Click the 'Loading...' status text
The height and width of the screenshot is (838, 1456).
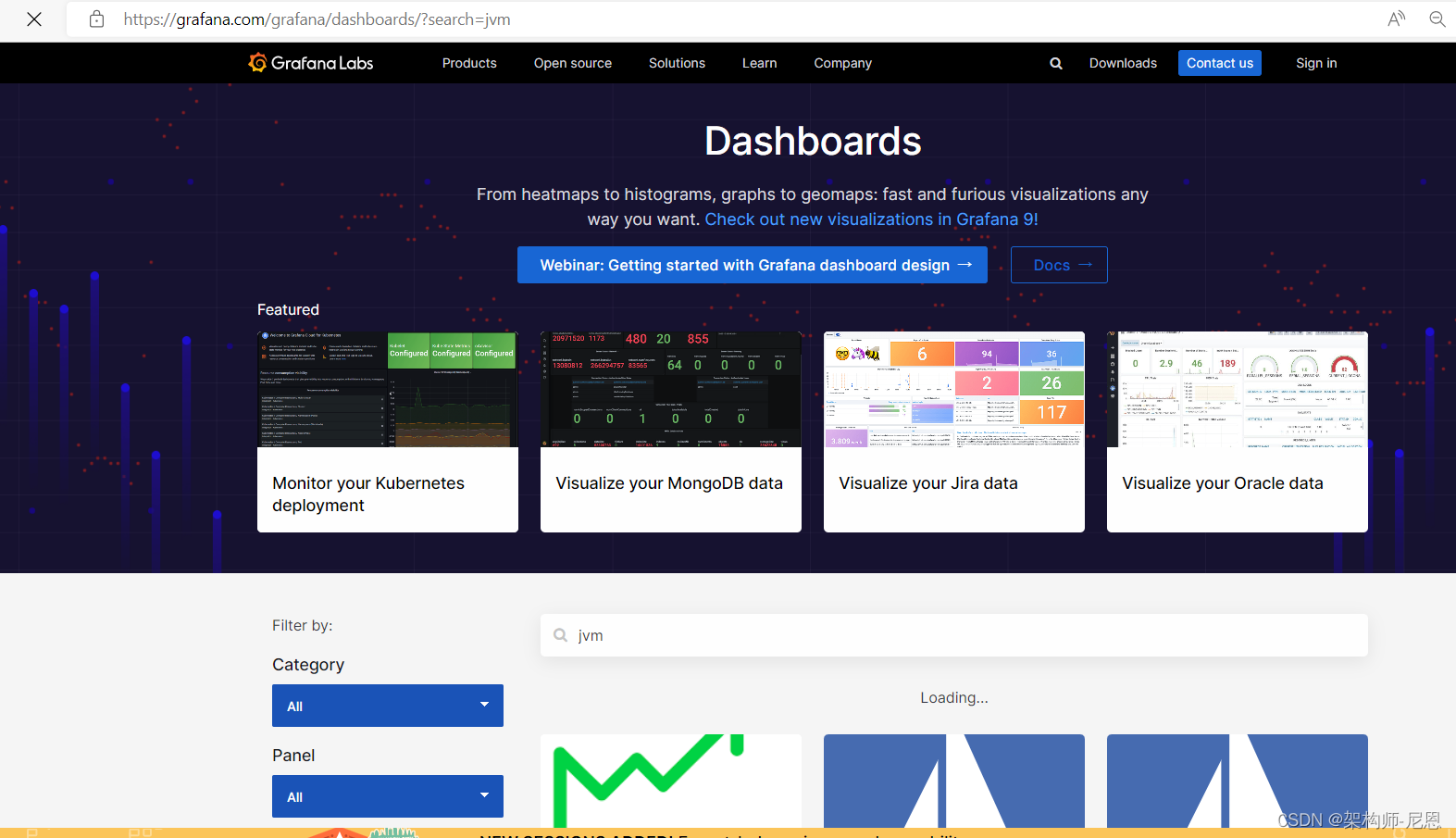pyautogui.click(x=954, y=697)
